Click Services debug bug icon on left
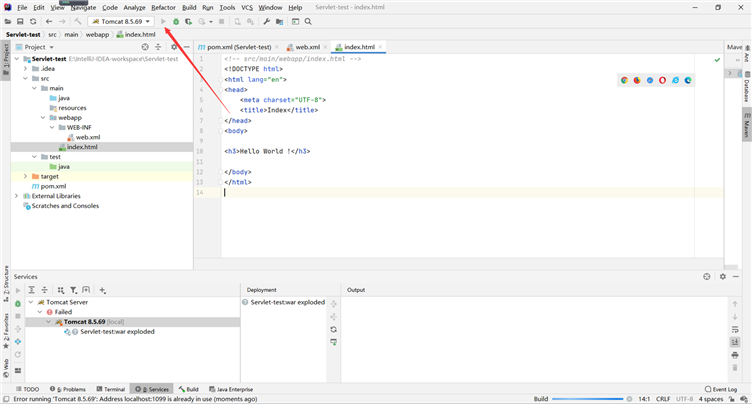 [x=18, y=304]
